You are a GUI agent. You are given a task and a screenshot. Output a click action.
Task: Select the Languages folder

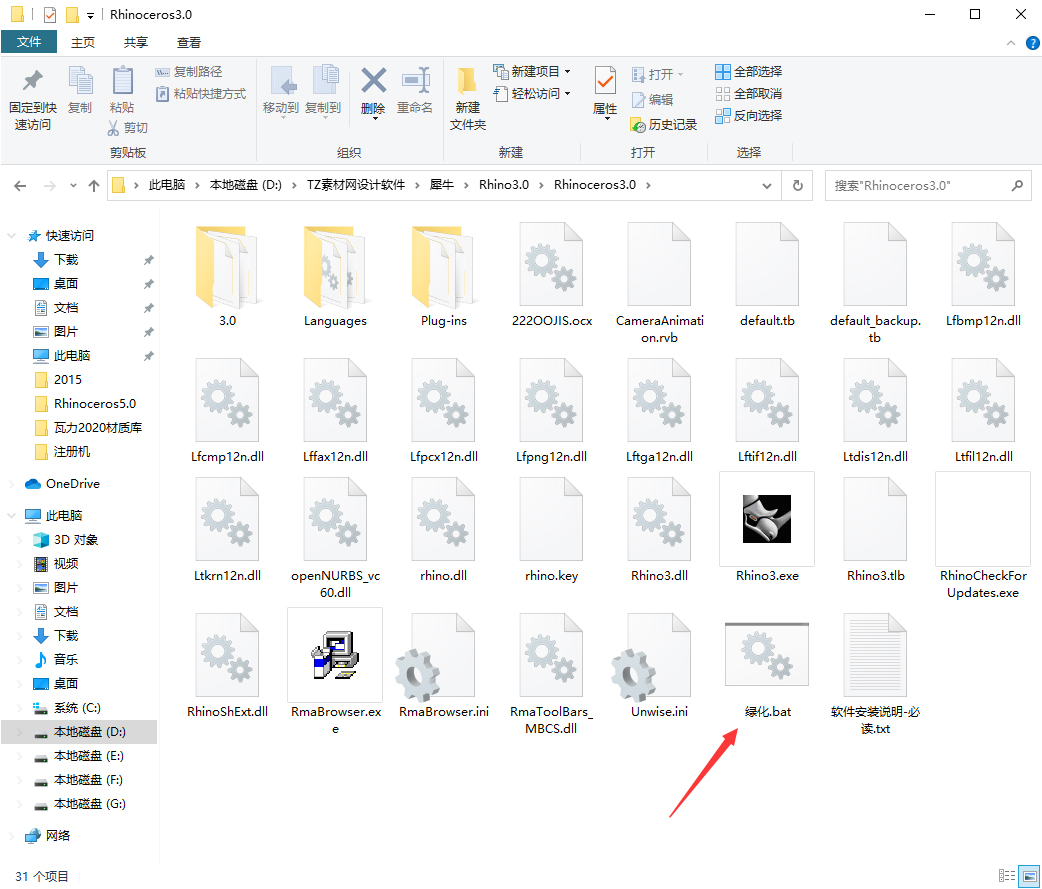point(335,276)
